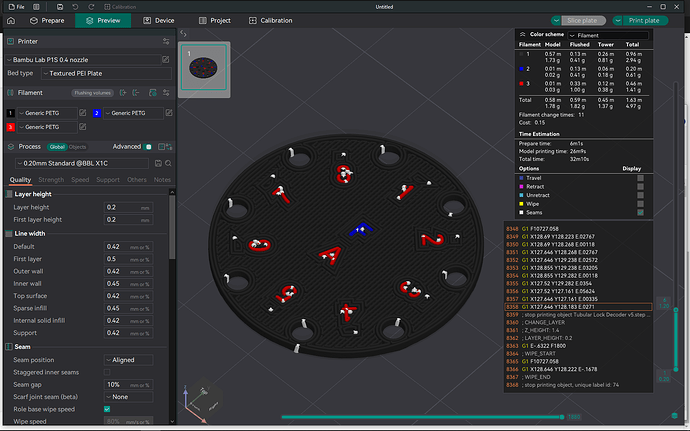This screenshot has height=431, width=690.
Task: Toggle the Advanced mode switch
Action: point(148,147)
